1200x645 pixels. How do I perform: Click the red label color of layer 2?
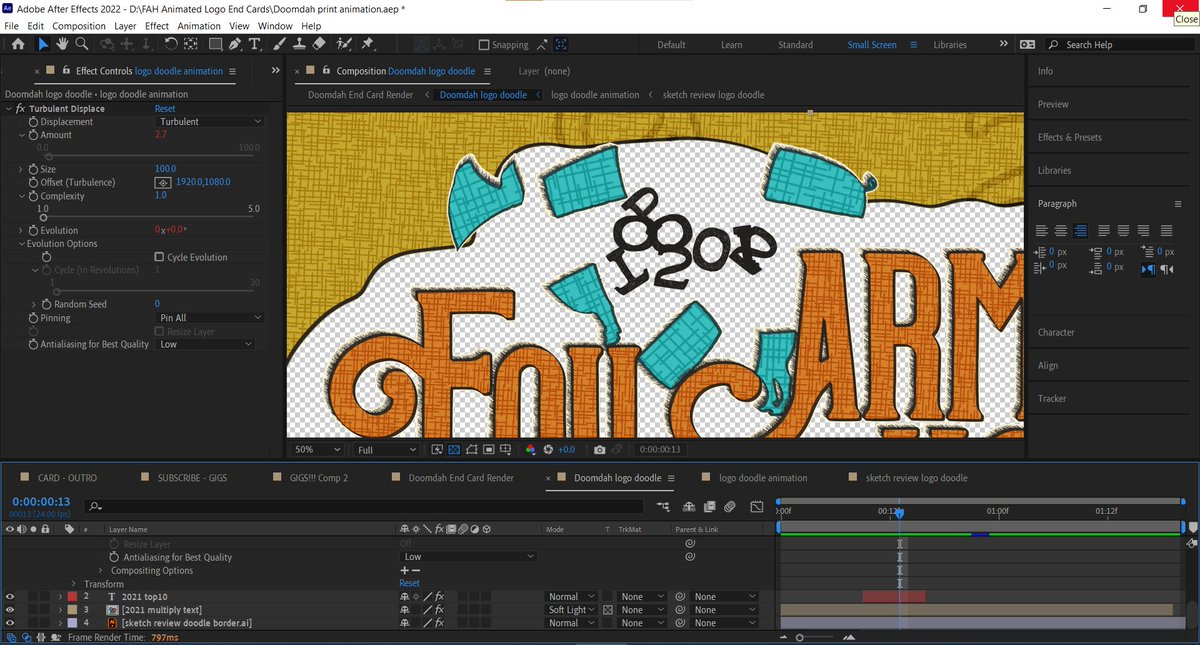coord(72,597)
